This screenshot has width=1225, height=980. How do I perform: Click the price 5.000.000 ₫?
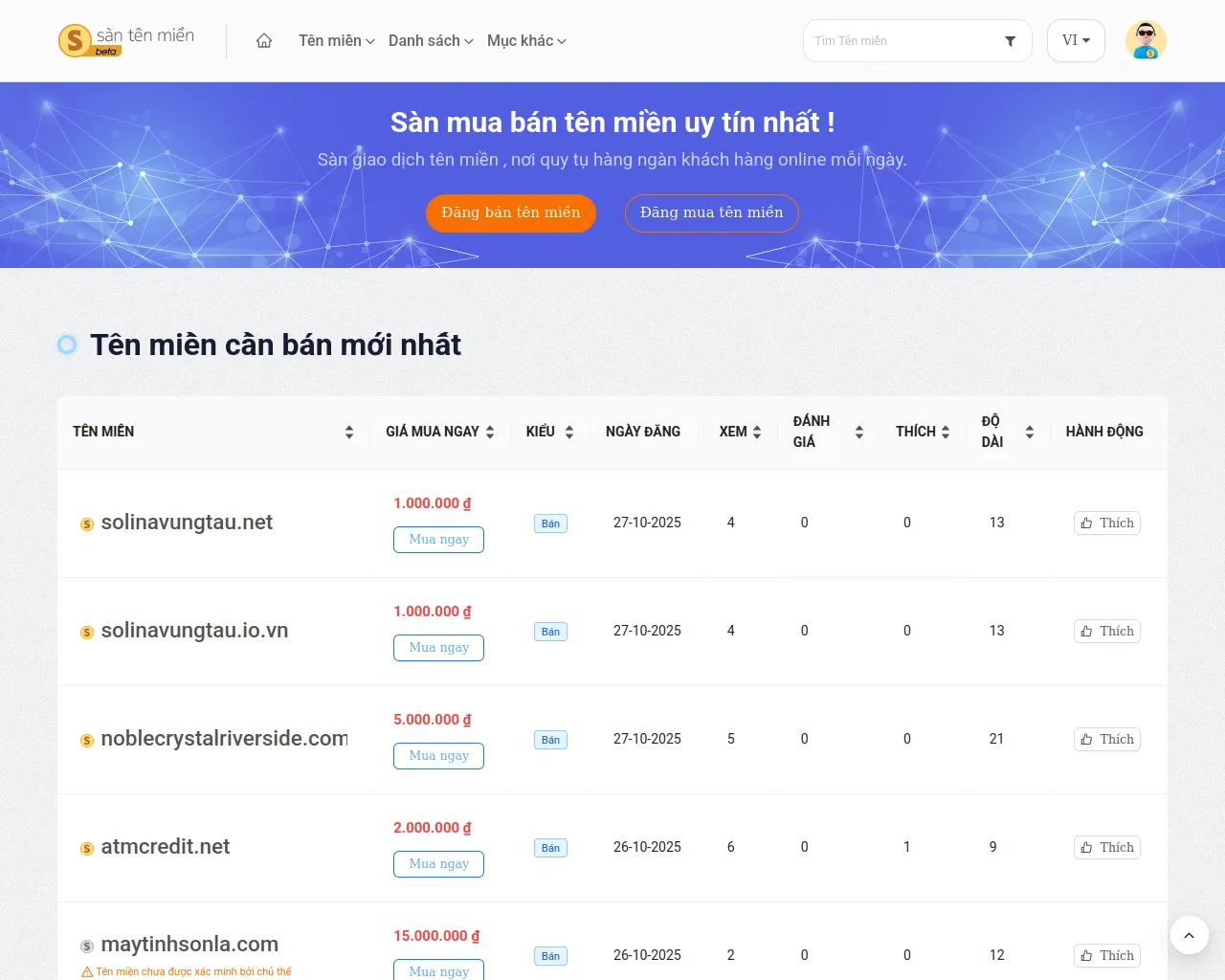pyautogui.click(x=433, y=720)
